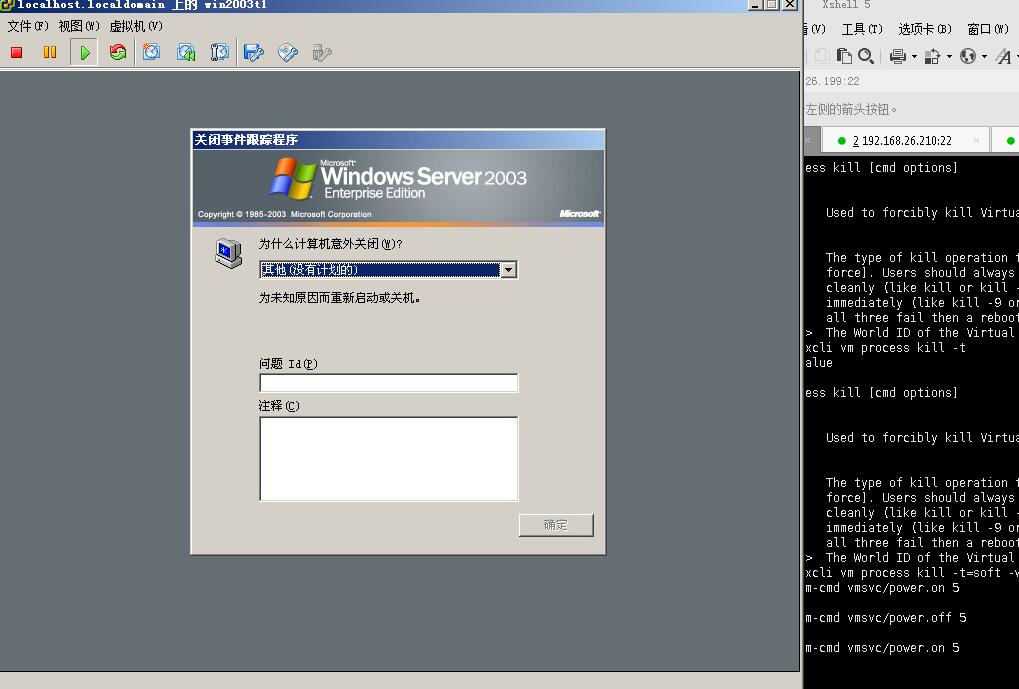The height and width of the screenshot is (689, 1019).
Task: Revert to snapshot using the rewind clock icon
Action: pos(186,52)
